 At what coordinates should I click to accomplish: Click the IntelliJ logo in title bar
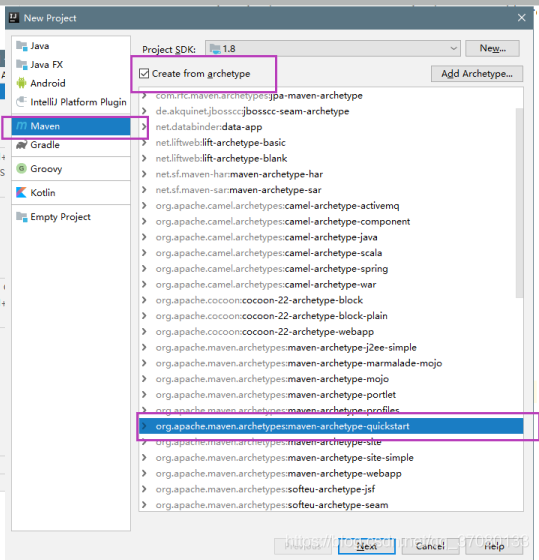tap(14, 18)
